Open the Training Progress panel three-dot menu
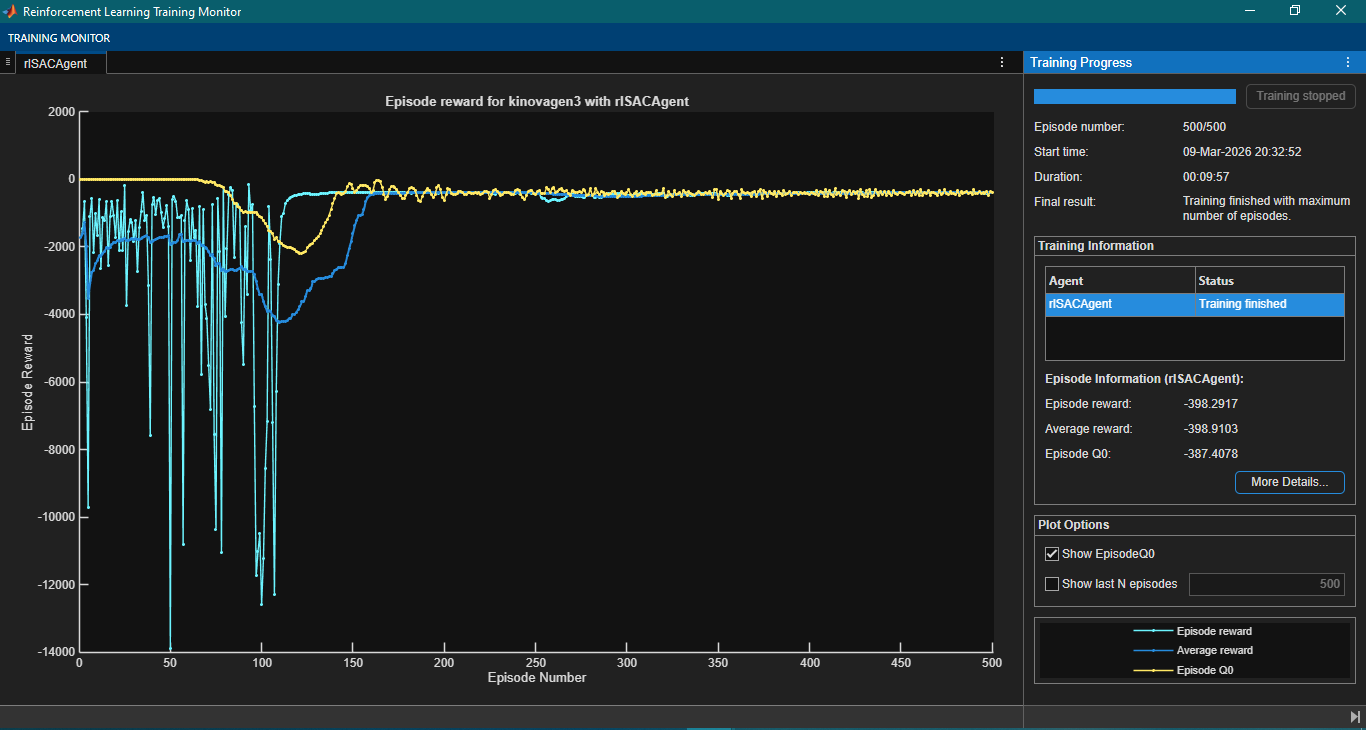The image size is (1366, 730). click(x=1348, y=62)
